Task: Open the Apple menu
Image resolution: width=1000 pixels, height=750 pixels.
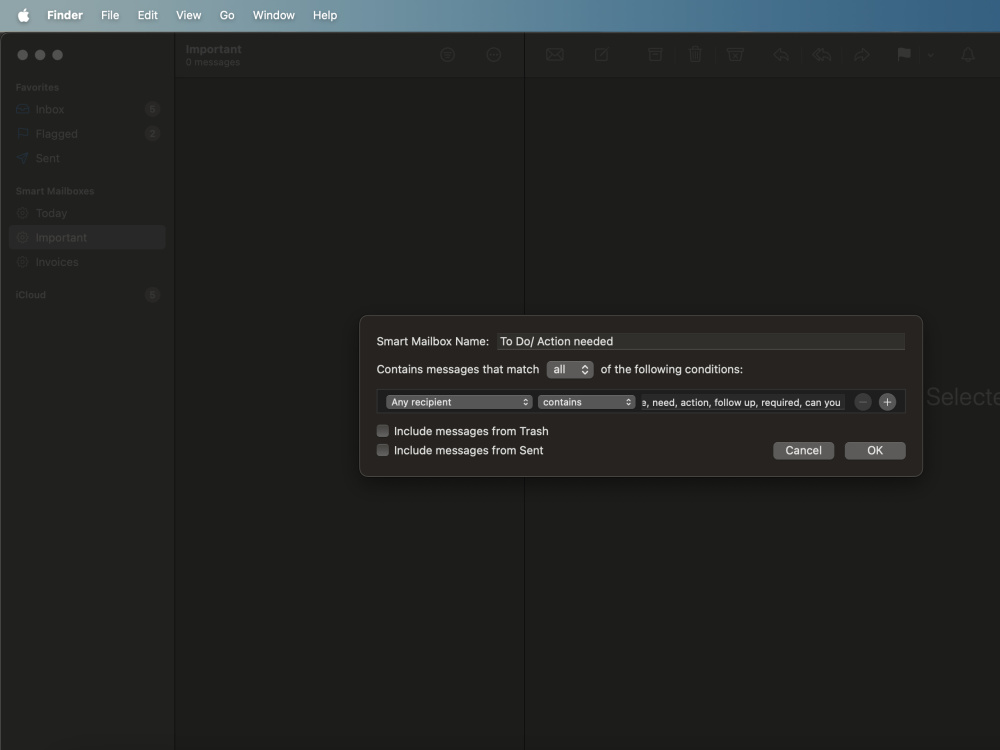Action: coord(24,15)
